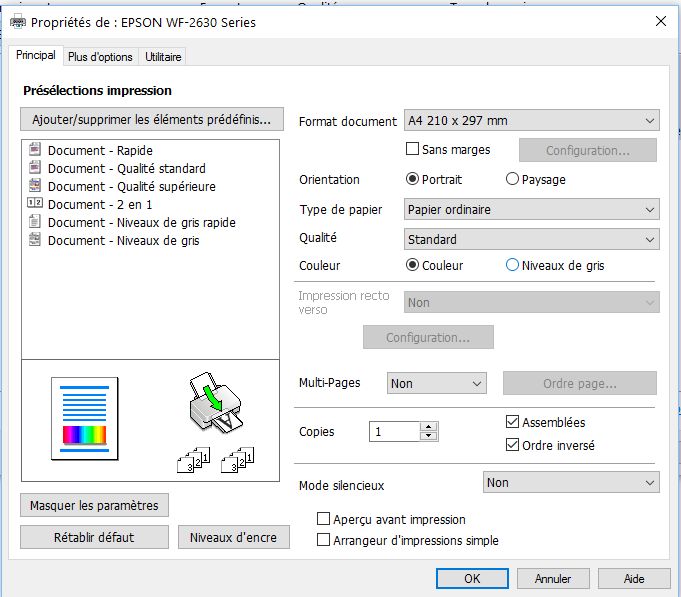Open the Mode silencieux dropdown
The width and height of the screenshot is (681, 597).
click(x=571, y=482)
